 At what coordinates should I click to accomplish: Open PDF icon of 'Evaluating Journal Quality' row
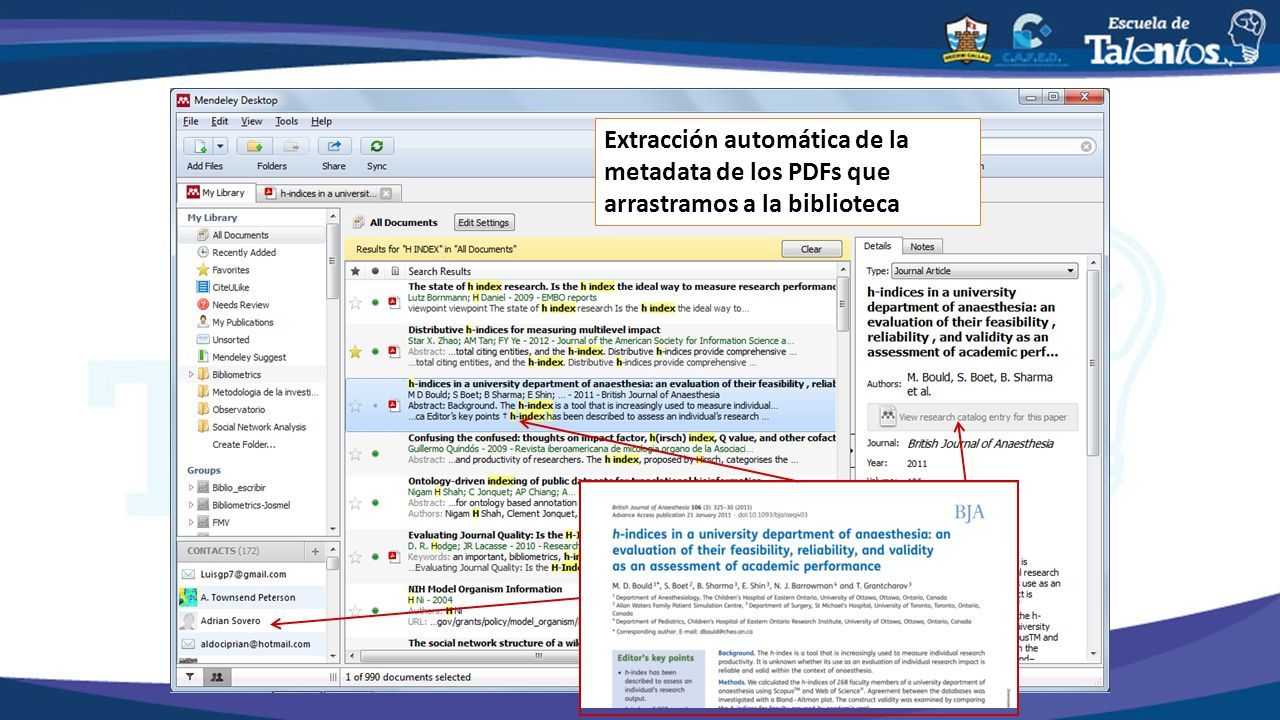(x=393, y=556)
